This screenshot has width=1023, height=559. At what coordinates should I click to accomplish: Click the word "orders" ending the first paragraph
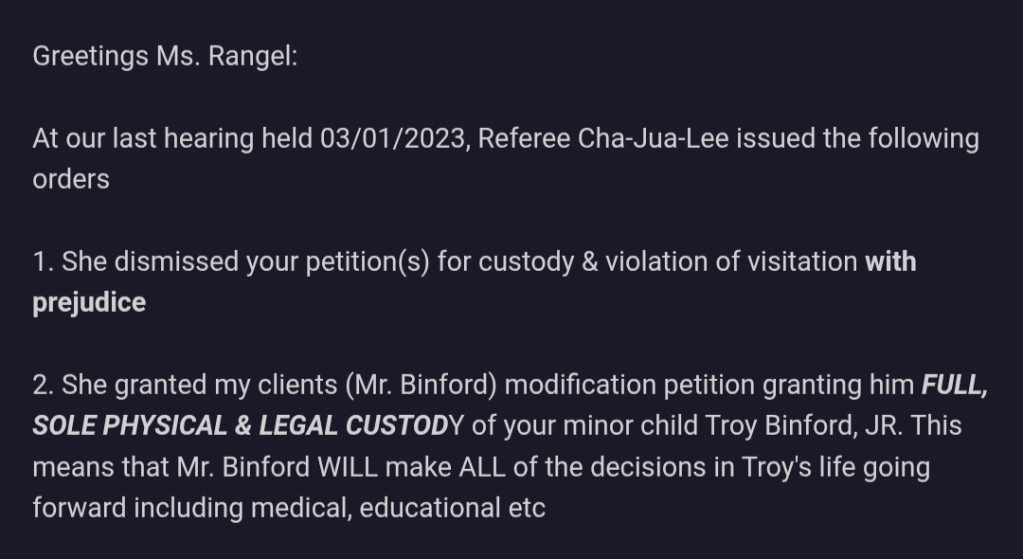pos(70,179)
